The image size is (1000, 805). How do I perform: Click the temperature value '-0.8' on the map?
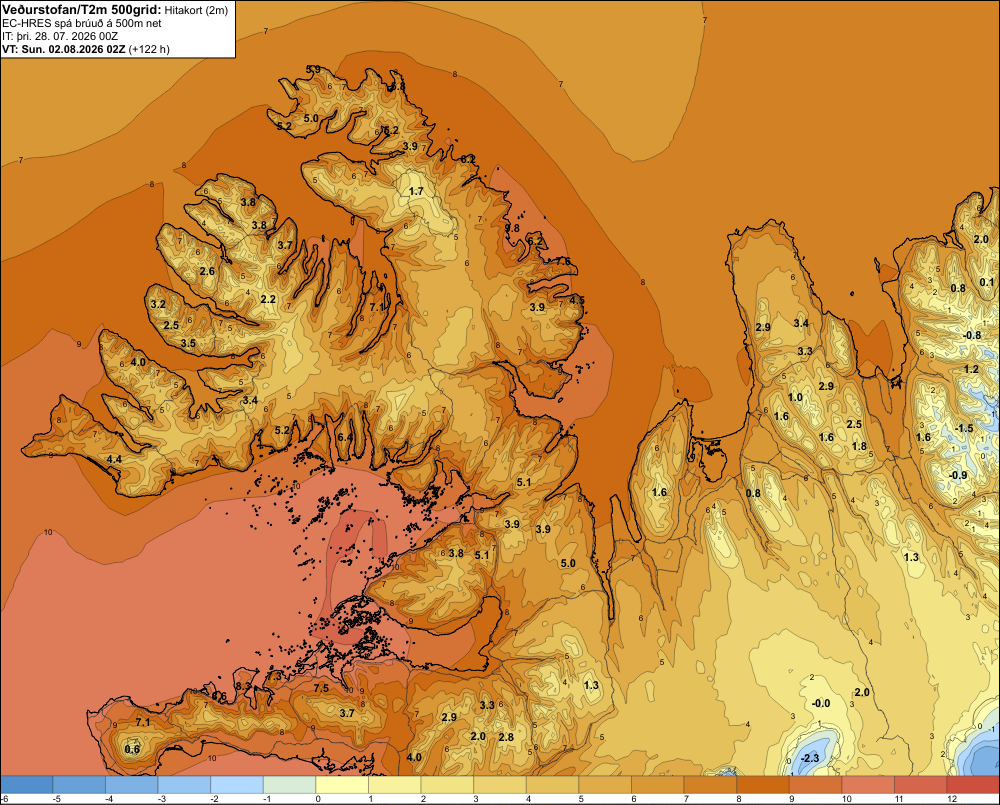972,336
